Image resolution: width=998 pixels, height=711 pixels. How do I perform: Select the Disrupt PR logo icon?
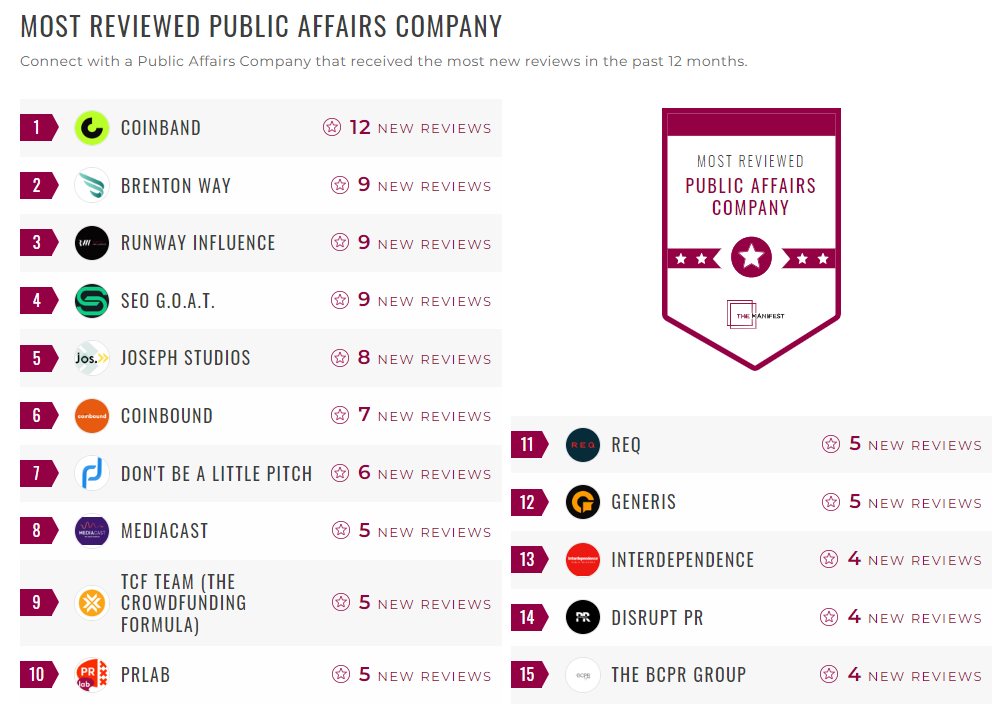pyautogui.click(x=583, y=617)
